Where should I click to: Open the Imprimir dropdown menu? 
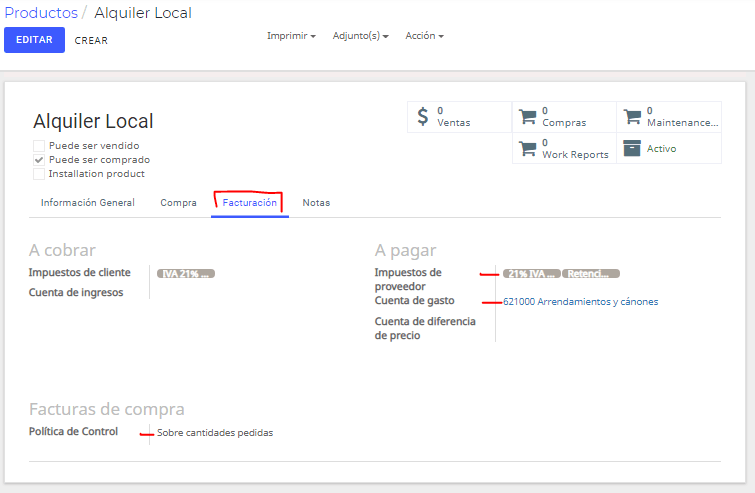click(291, 36)
